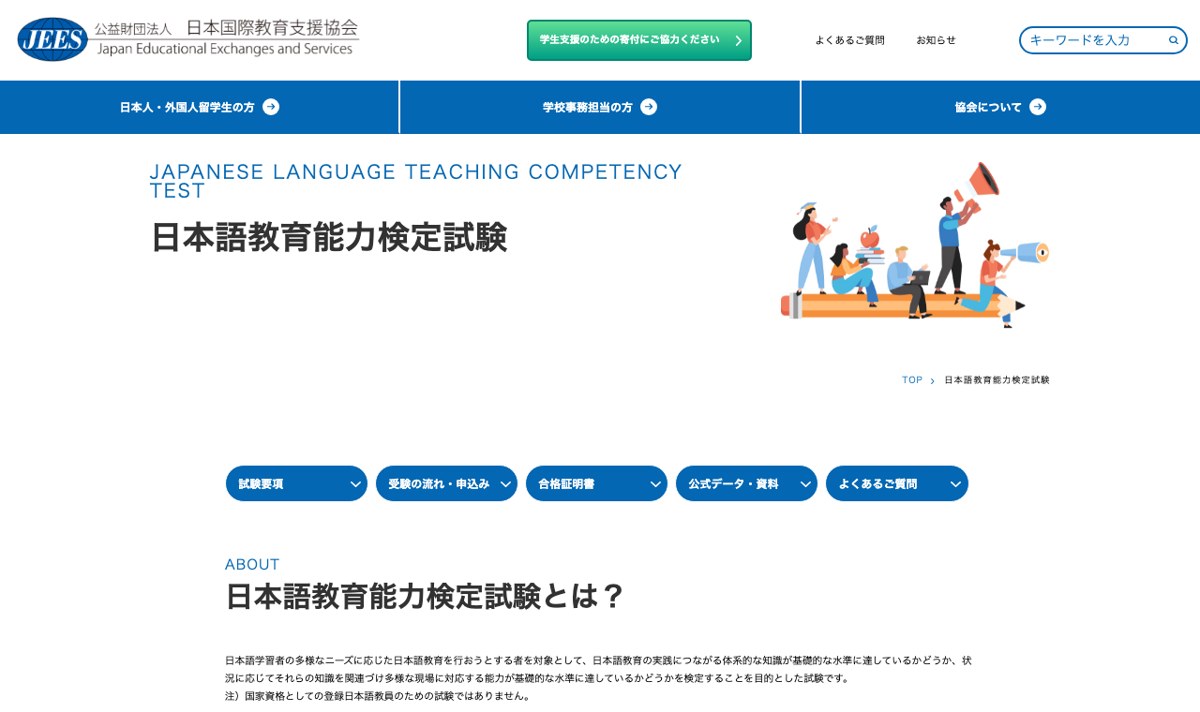Expand the 合格証明書 dropdown
The height and width of the screenshot is (712, 1200).
597,483
